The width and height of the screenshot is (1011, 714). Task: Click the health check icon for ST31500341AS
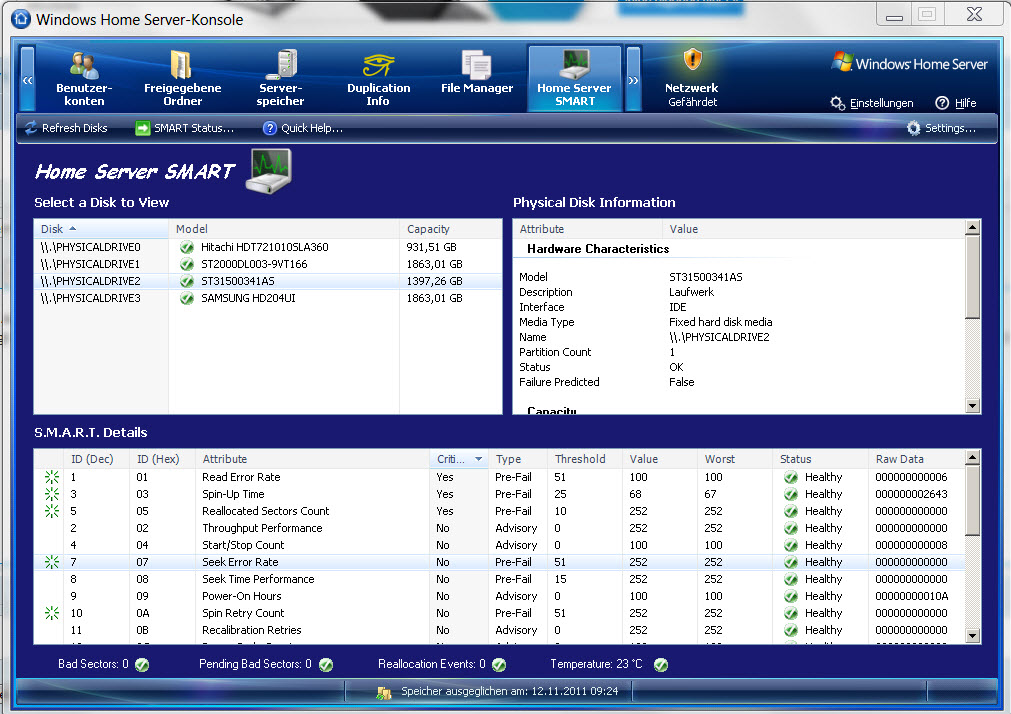[187, 281]
